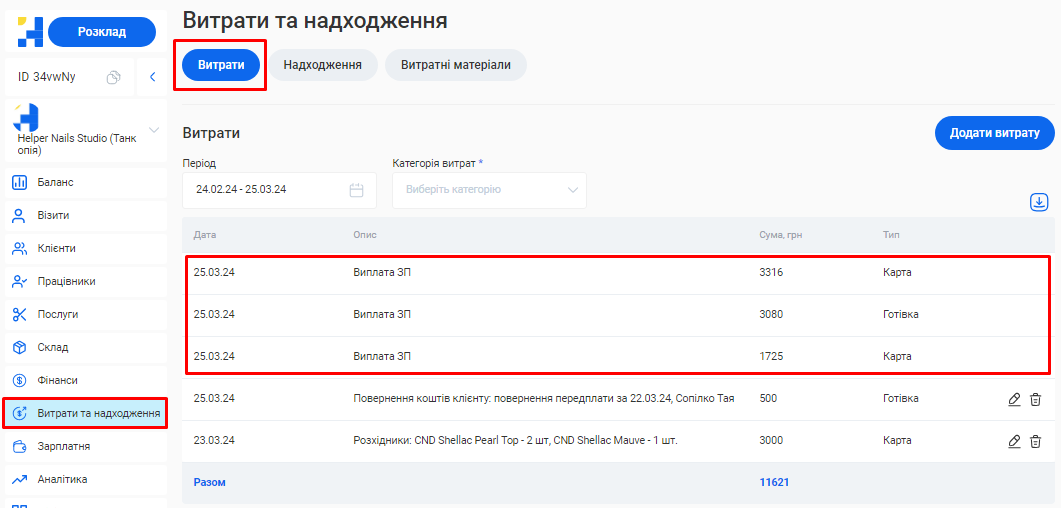Image resolution: width=1061 pixels, height=508 pixels.
Task: Open Склад warehouse menu item
Action: (53, 347)
